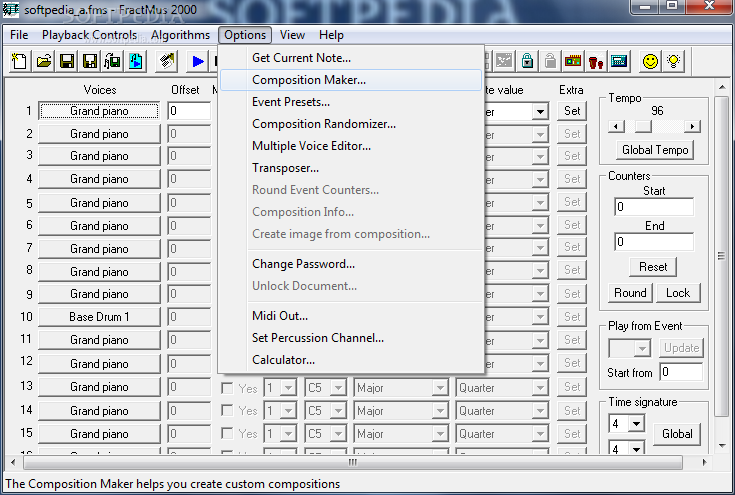Click the New composition toolbar icon
Image resolution: width=735 pixels, height=495 pixels.
[20, 61]
